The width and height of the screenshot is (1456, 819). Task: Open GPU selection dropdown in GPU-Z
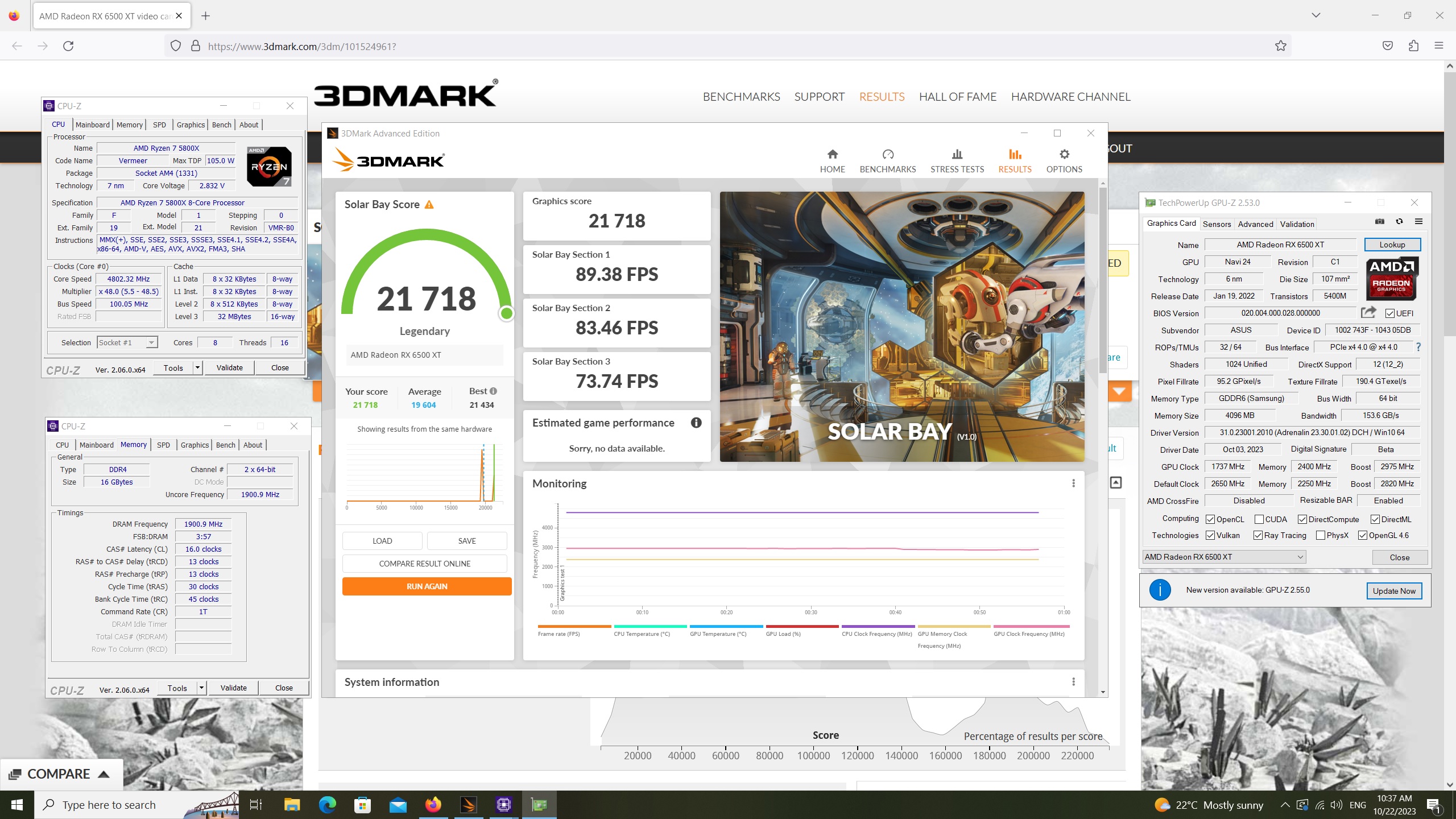pyautogui.click(x=1224, y=557)
